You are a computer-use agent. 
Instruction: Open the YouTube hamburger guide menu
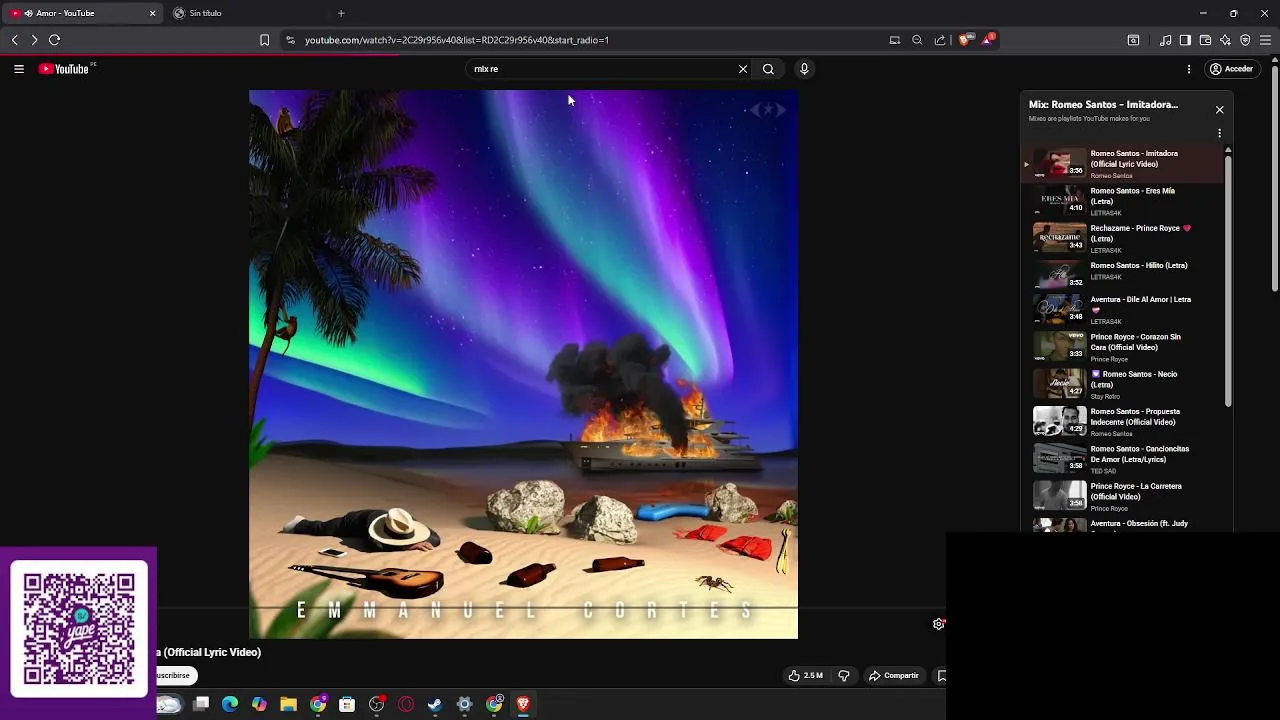point(19,69)
